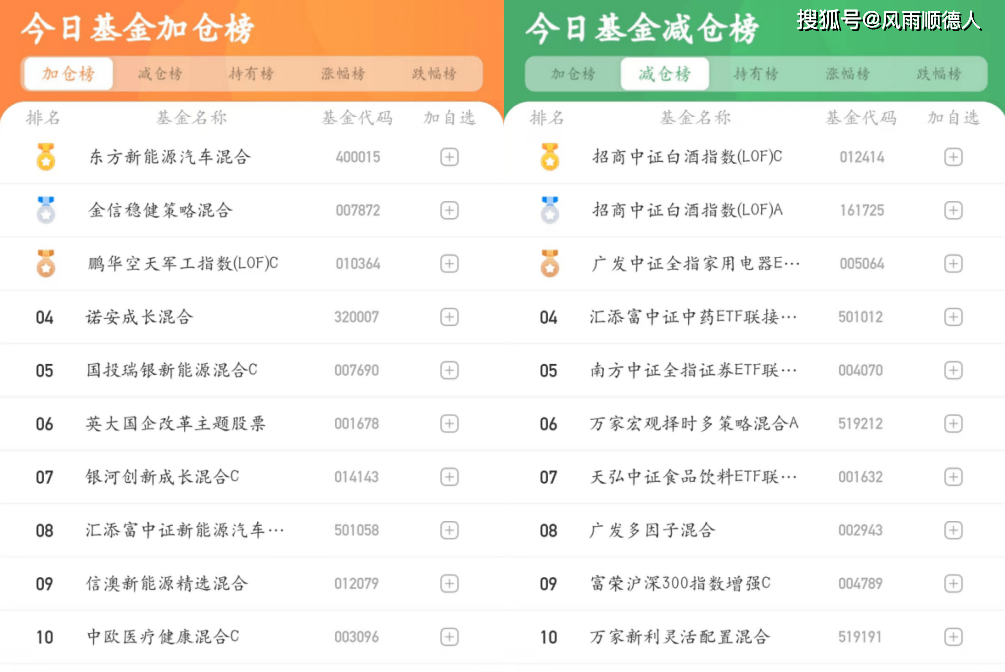Click fund code 010364
This screenshot has height=672, width=1005.
[x=358, y=264]
